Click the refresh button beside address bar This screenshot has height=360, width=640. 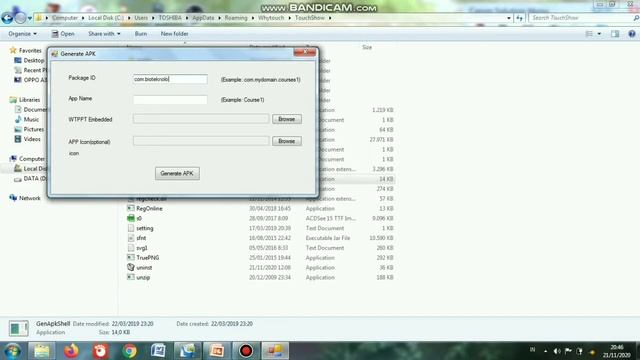click(x=519, y=18)
